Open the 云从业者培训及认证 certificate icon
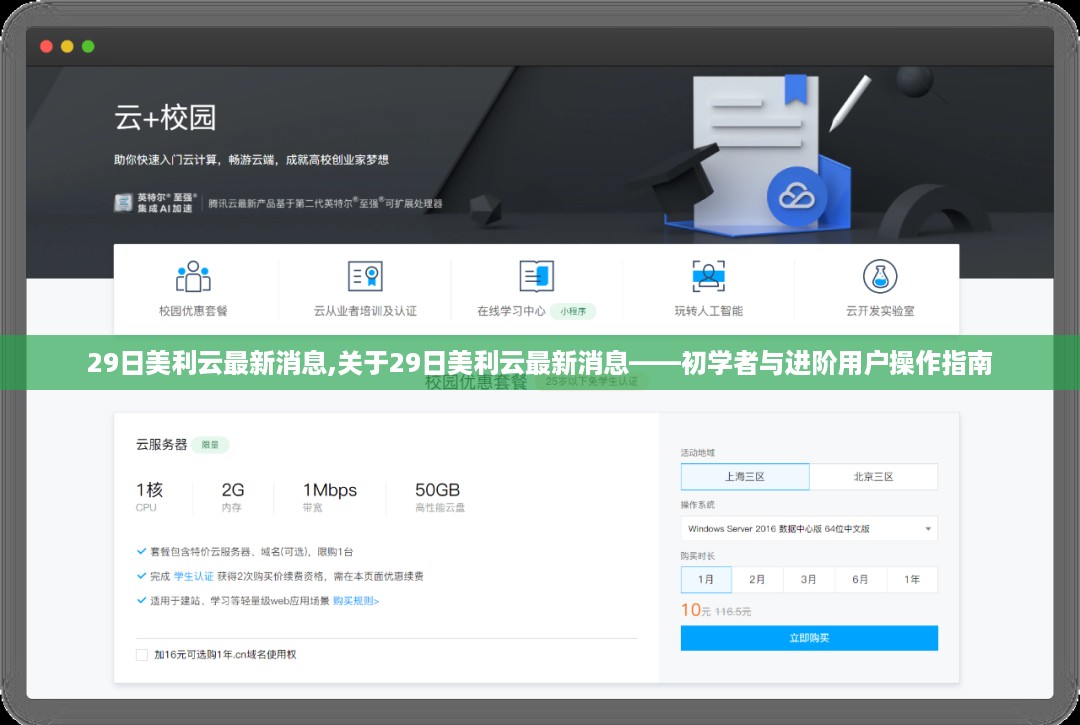 [x=365, y=276]
